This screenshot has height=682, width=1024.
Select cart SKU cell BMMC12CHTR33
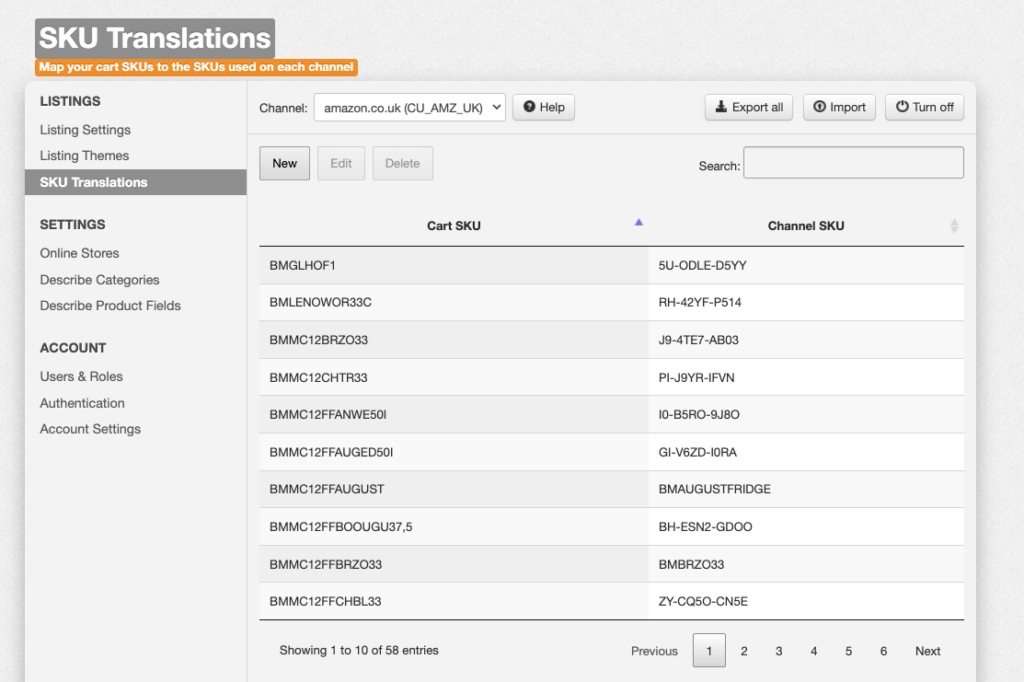[x=454, y=378]
